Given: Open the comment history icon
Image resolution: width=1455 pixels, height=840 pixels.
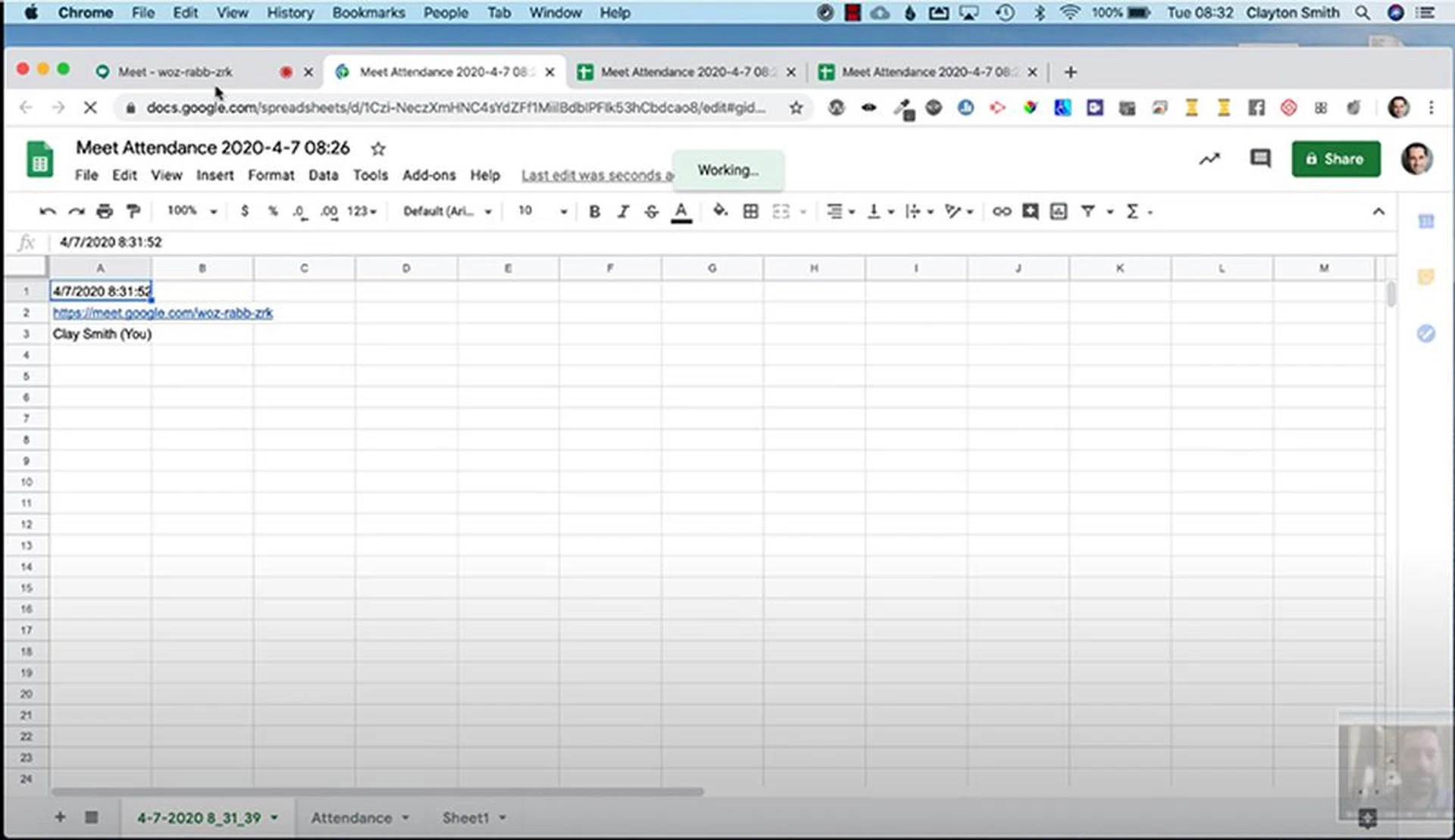Looking at the screenshot, I should coord(1259,158).
